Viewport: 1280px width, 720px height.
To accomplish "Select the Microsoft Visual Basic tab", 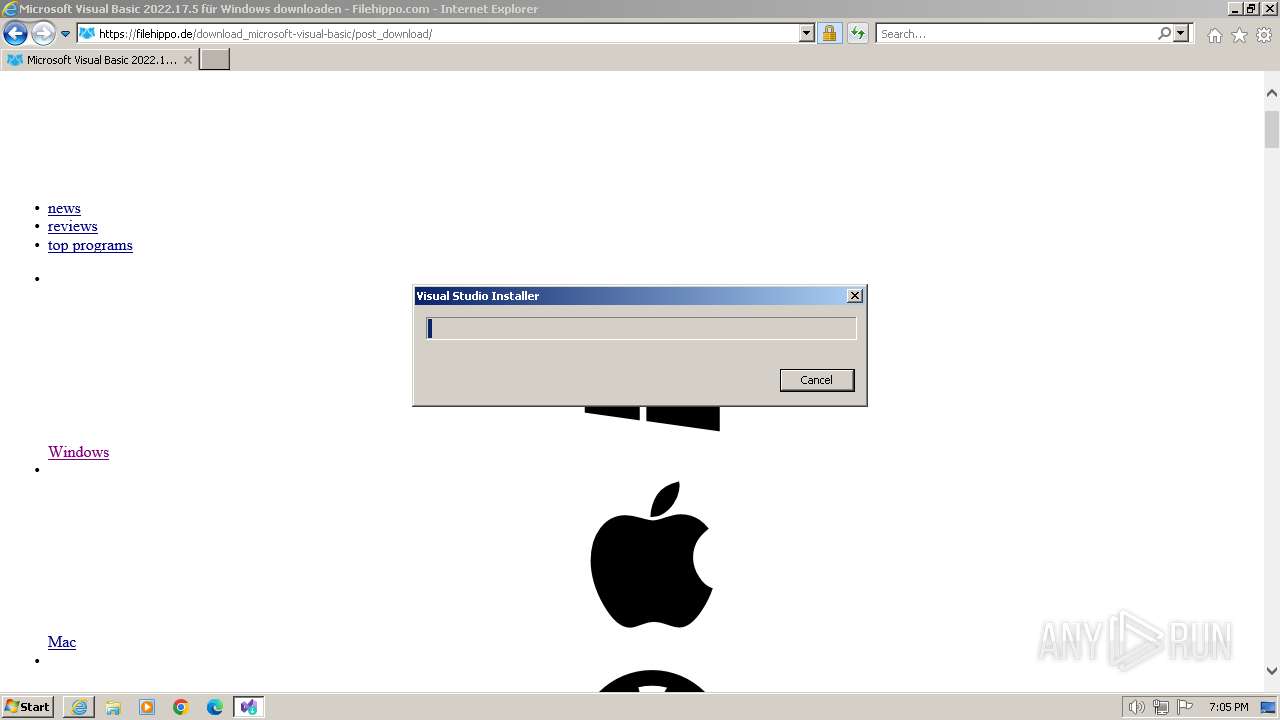I will [98, 60].
